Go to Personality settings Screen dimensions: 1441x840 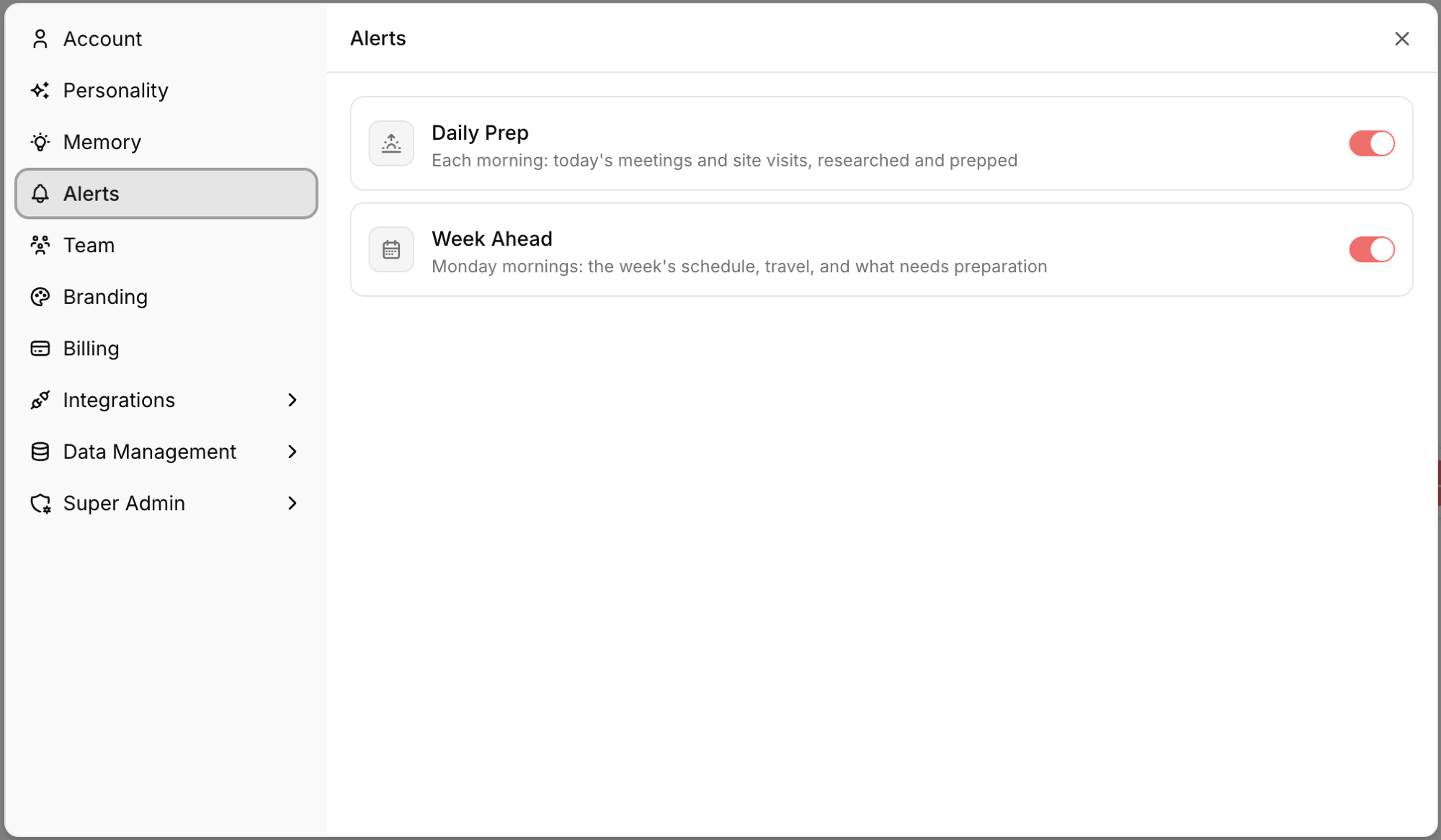(x=166, y=91)
